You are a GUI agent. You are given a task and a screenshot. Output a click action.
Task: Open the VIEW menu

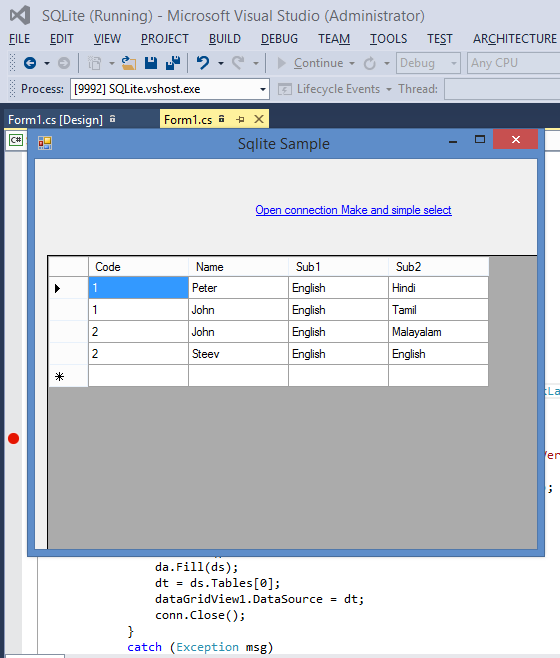coord(107,39)
